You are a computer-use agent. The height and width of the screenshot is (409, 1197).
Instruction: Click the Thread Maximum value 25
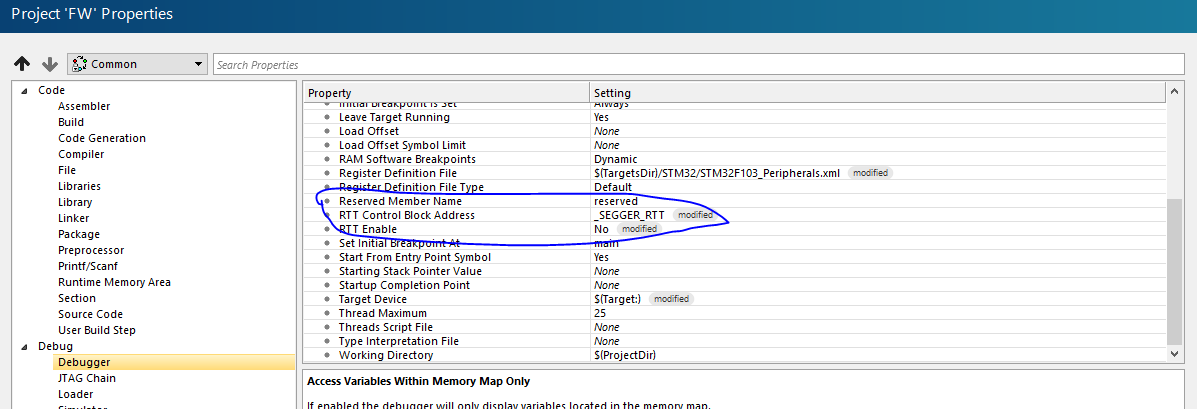(x=599, y=313)
